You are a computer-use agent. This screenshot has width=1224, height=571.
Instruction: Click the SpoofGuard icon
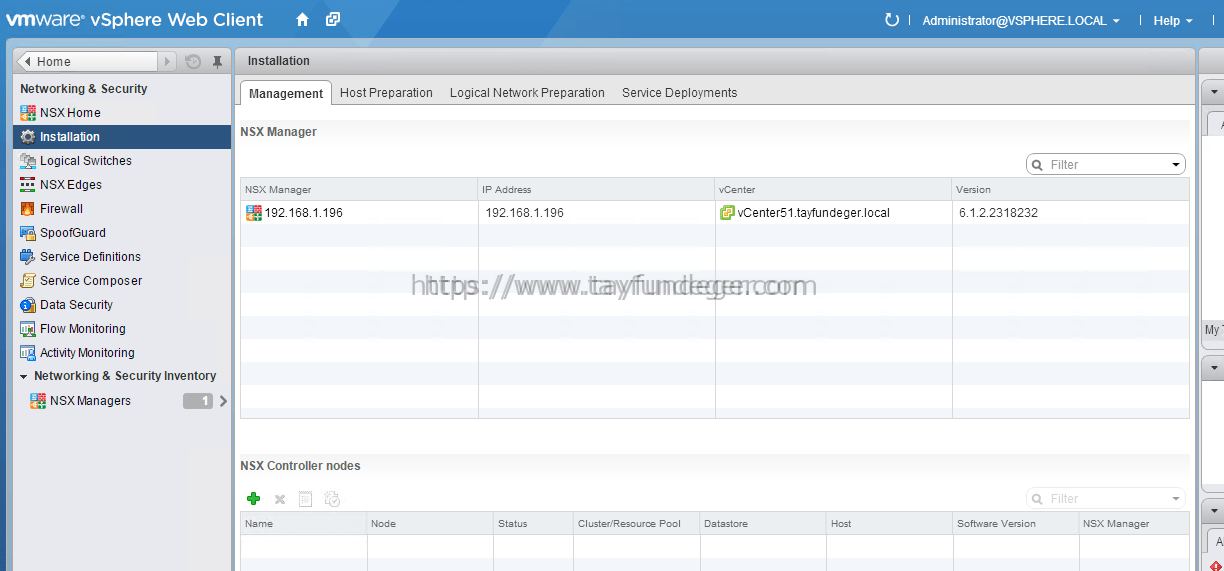tap(28, 233)
